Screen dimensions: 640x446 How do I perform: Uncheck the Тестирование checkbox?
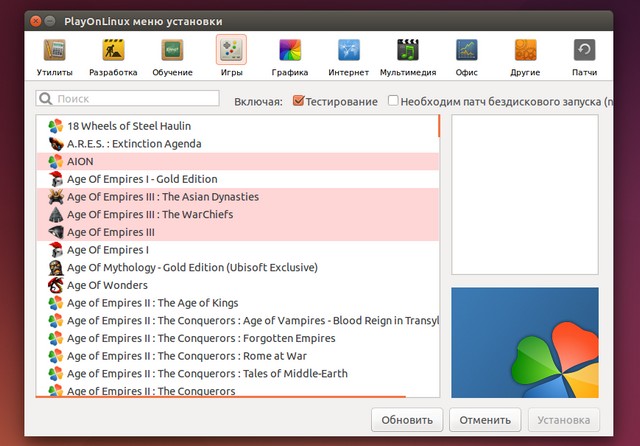click(298, 100)
